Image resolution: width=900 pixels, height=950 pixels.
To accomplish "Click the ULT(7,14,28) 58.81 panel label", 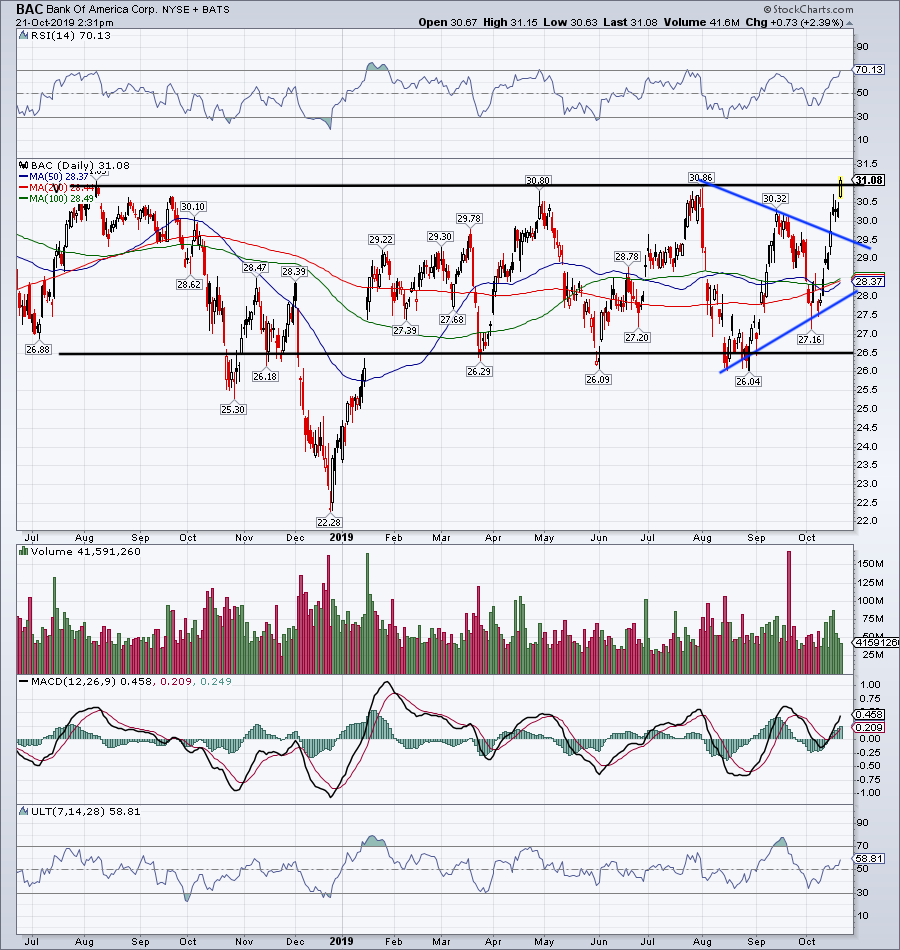I will [x=85, y=811].
